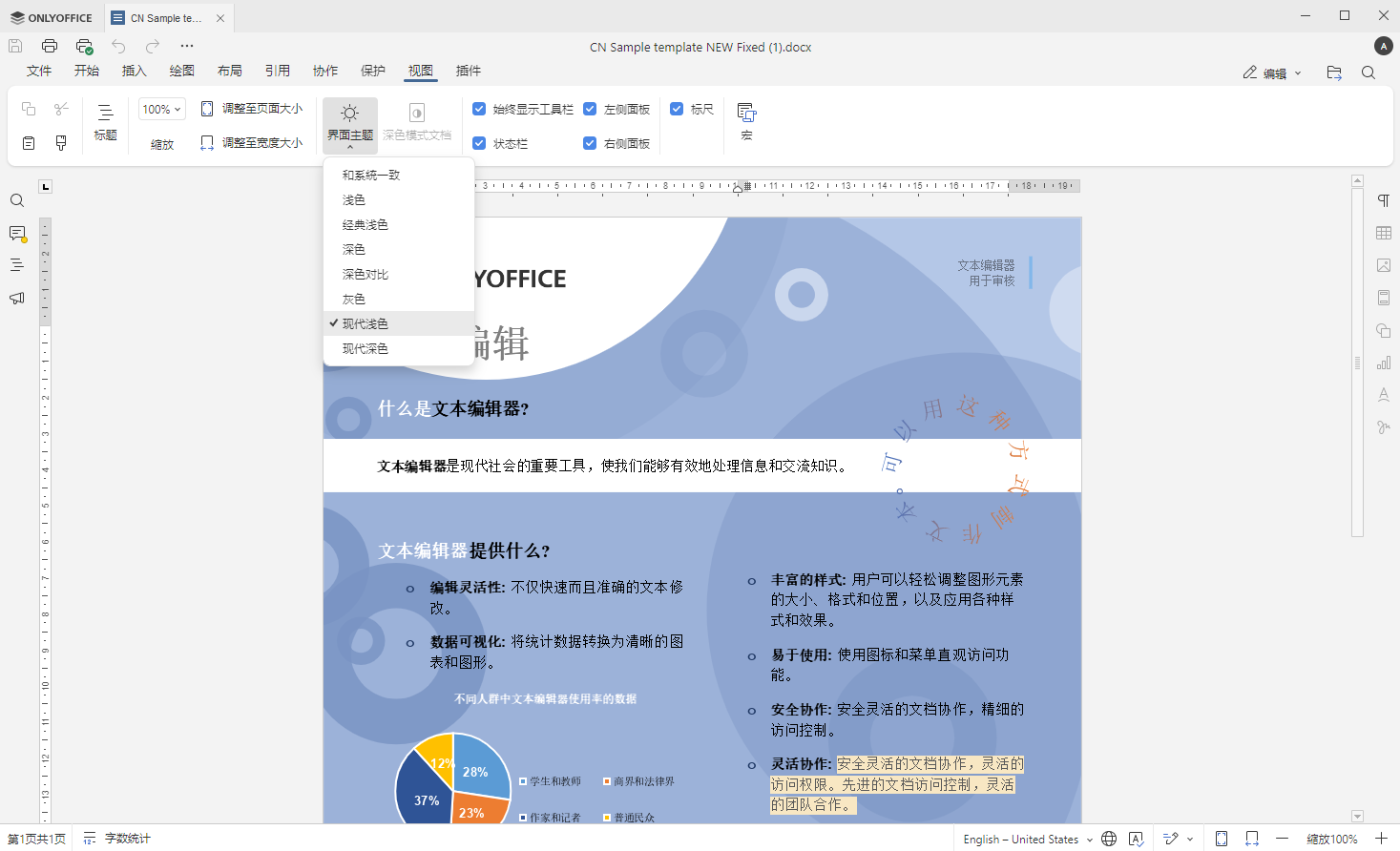
Task: Click the fit to width button
Action: pyautogui.click(x=252, y=143)
